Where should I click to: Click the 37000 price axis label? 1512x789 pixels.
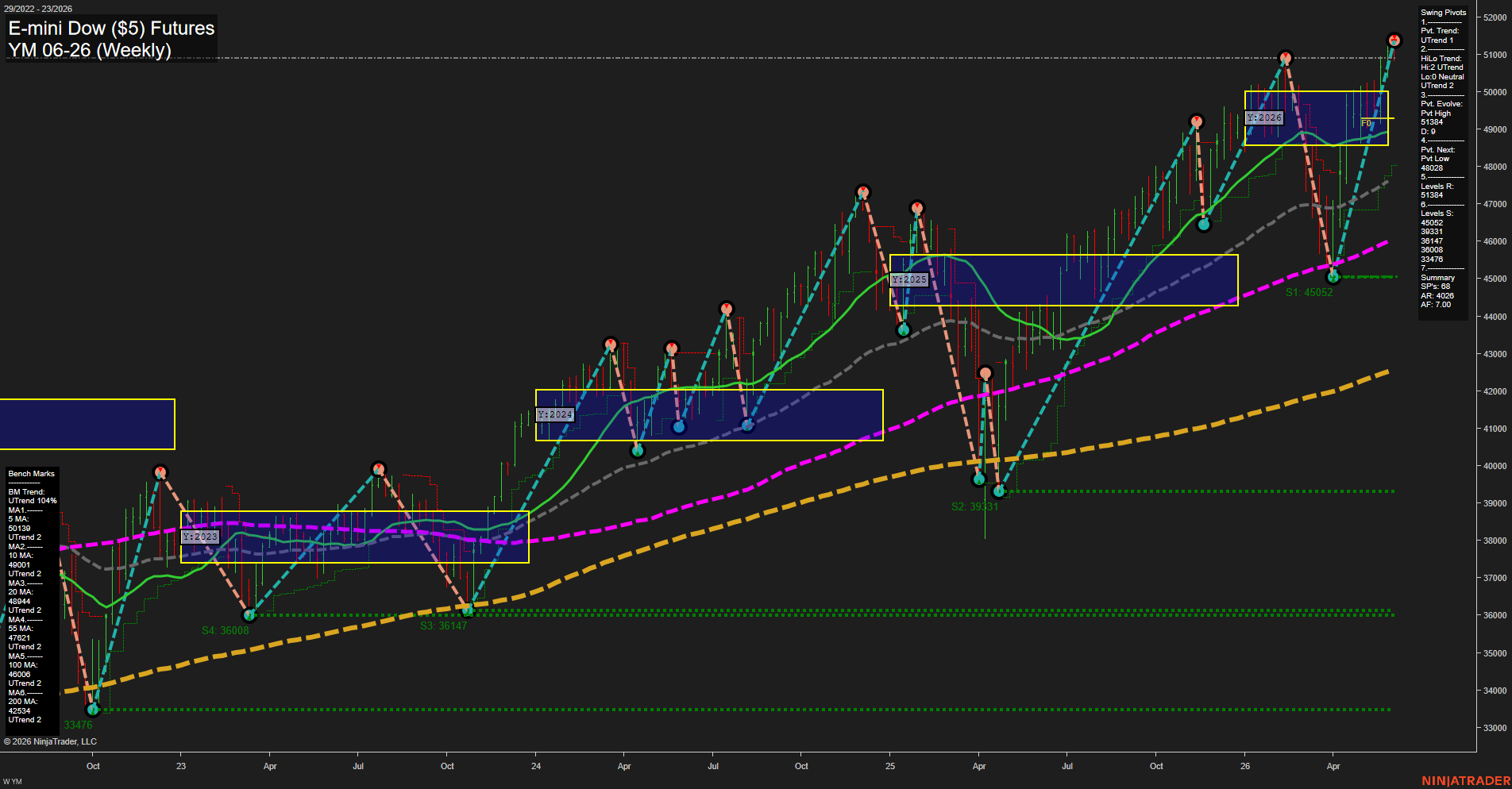point(1495,579)
